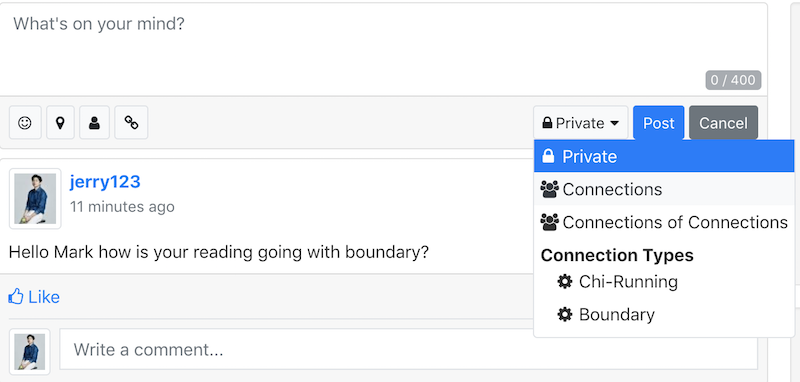Viewport: 800px width, 382px height.
Task: Click the lock icon in Private option
Action: [548, 156]
